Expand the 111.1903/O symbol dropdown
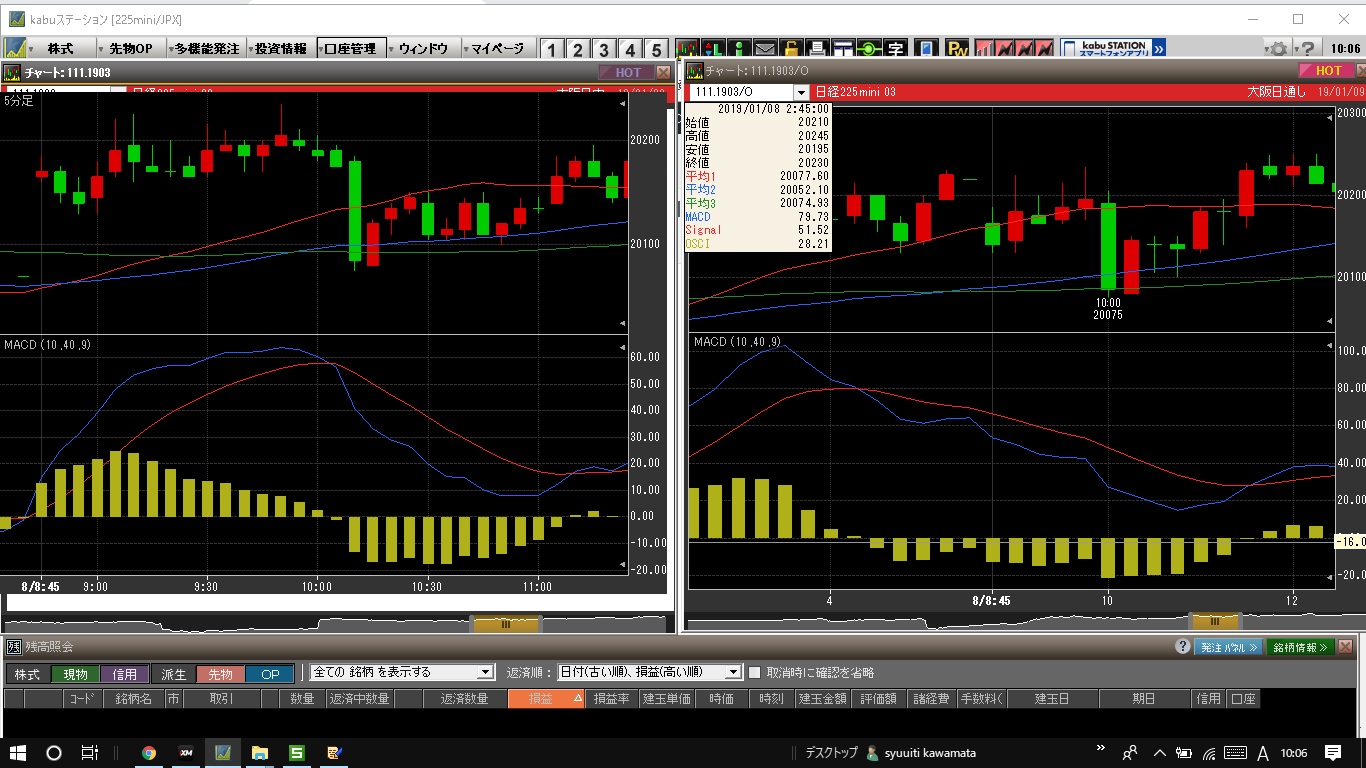 [x=801, y=92]
